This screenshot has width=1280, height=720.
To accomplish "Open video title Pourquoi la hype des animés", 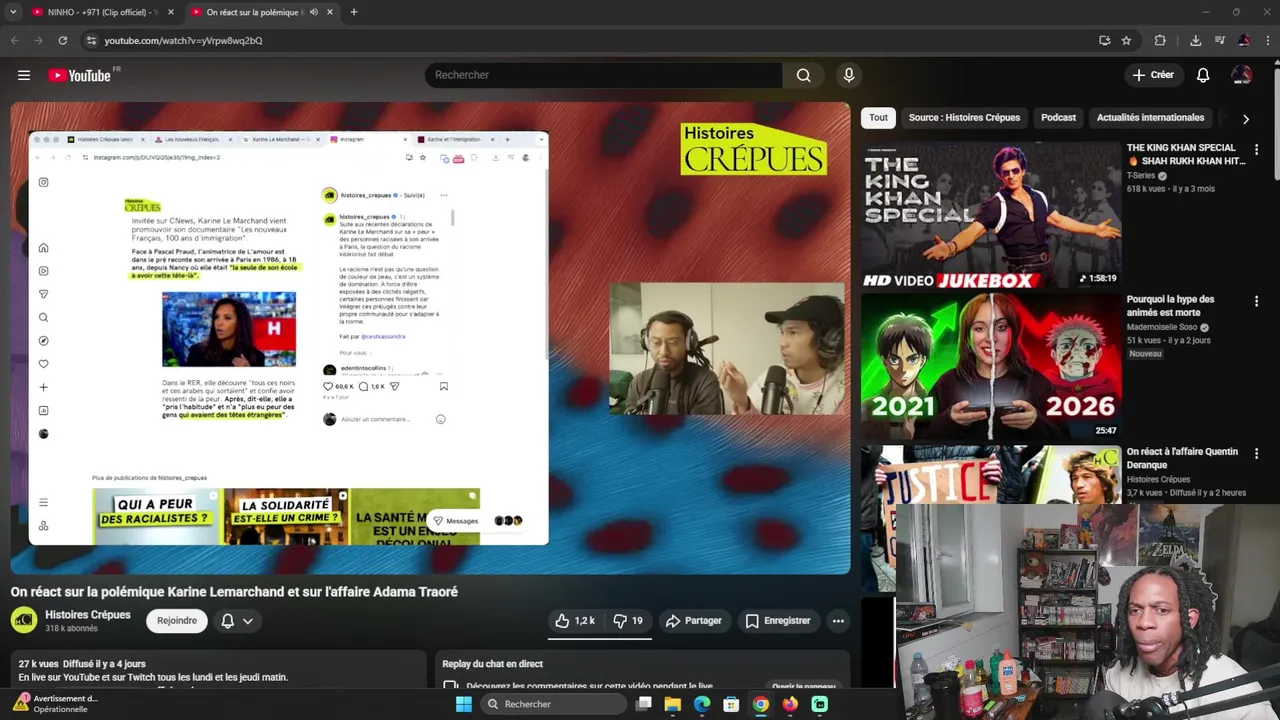I will coord(1171,306).
